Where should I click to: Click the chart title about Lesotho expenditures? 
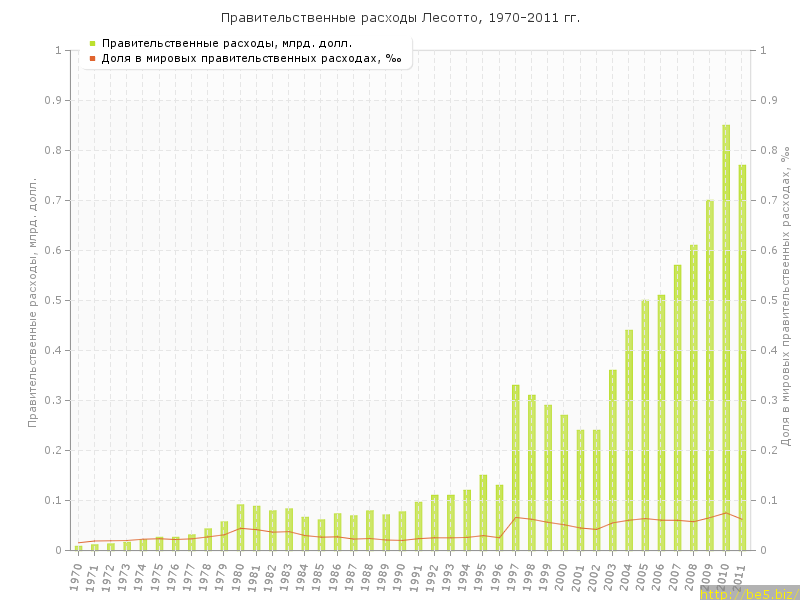[x=400, y=18]
